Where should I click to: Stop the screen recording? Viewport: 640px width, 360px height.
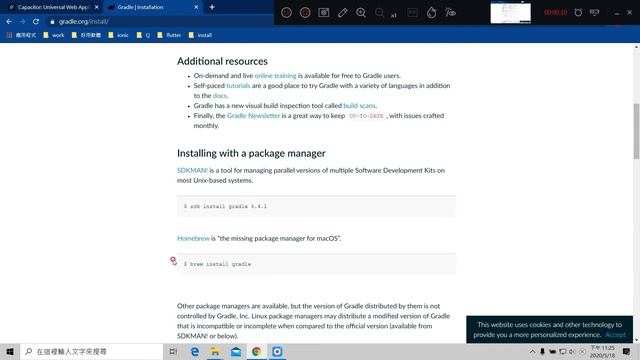[x=305, y=13]
